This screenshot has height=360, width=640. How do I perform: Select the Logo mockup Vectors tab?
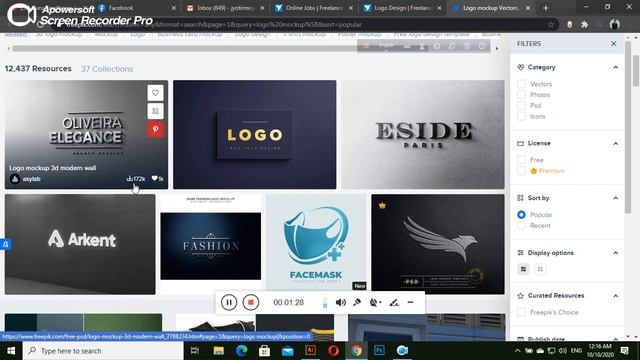click(491, 8)
